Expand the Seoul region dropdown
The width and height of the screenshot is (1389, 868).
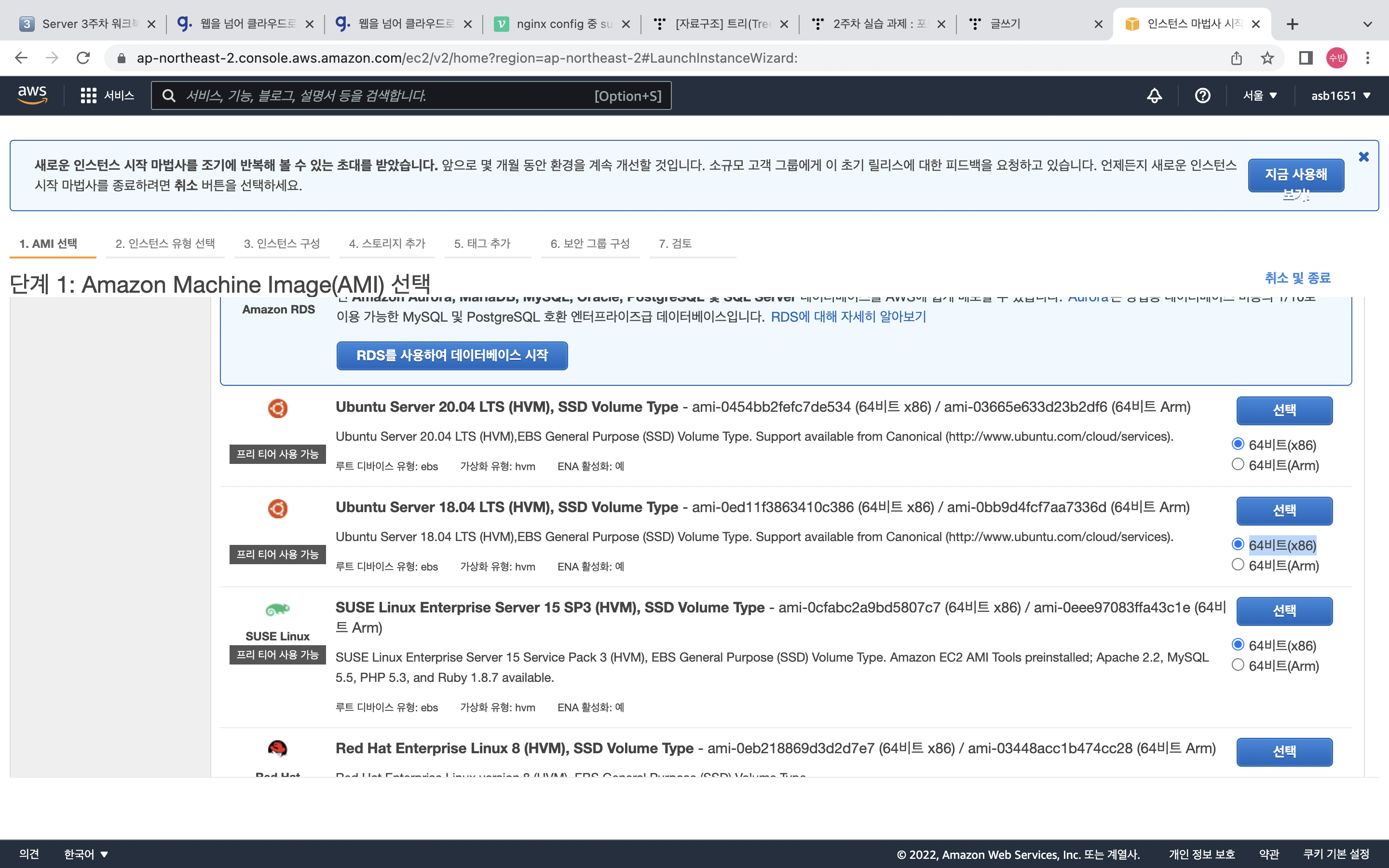pyautogui.click(x=1259, y=96)
